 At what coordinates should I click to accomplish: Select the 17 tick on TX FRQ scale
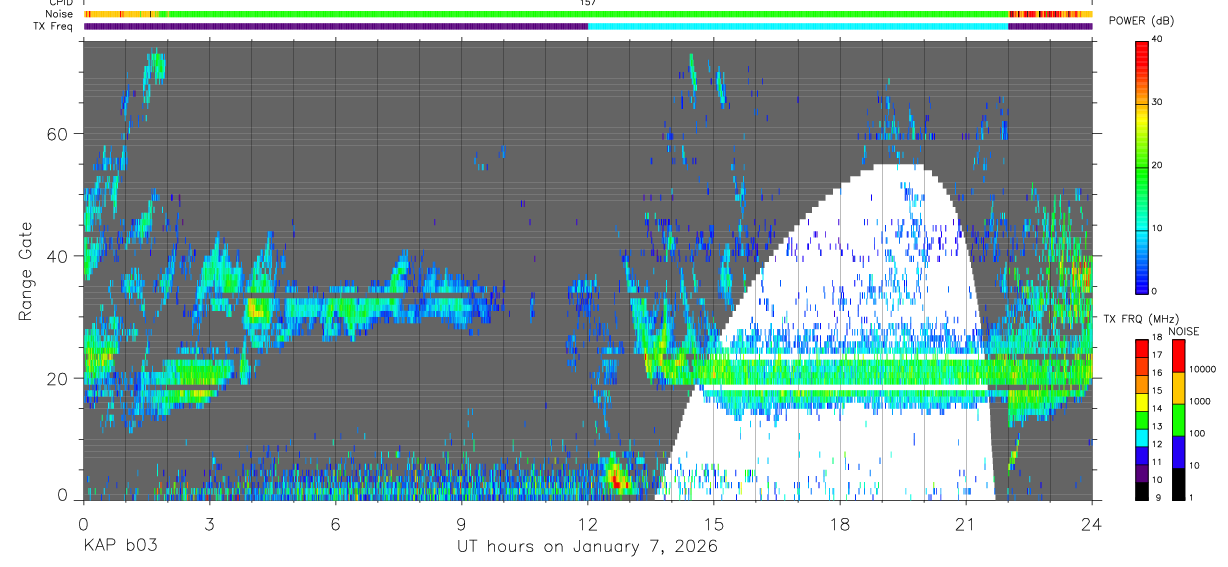point(1156,355)
